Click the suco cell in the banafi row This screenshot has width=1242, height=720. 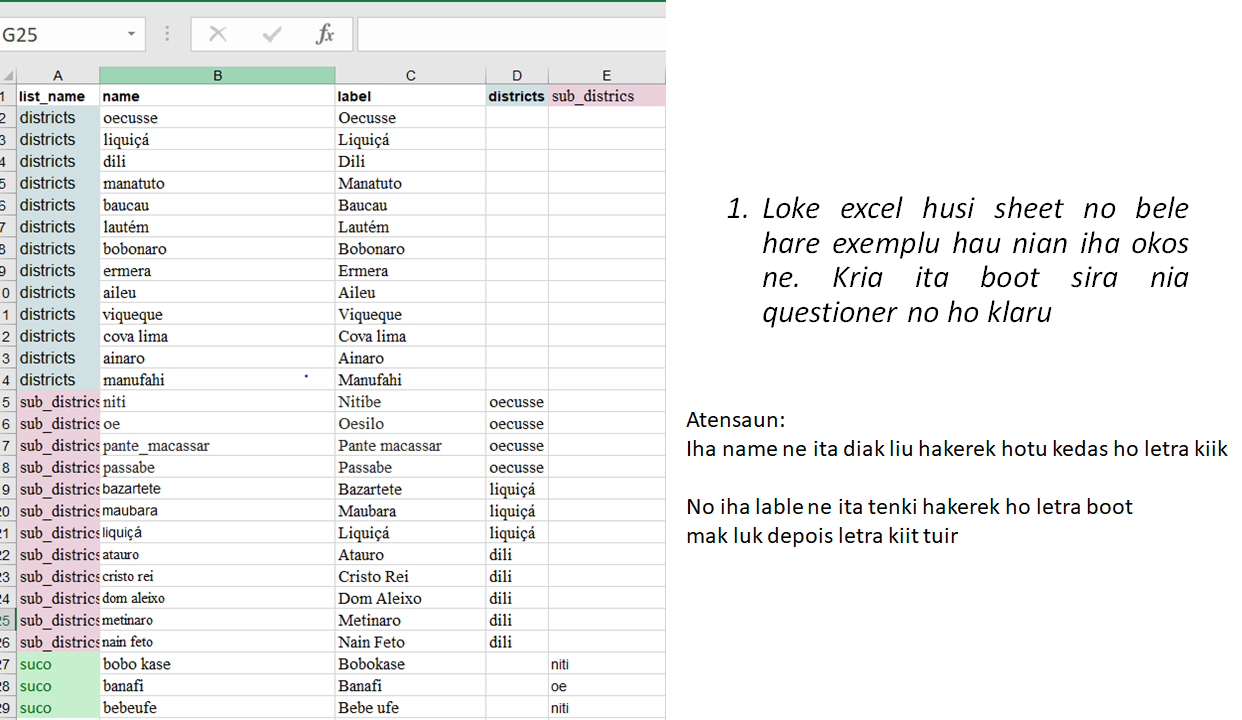(x=58, y=686)
